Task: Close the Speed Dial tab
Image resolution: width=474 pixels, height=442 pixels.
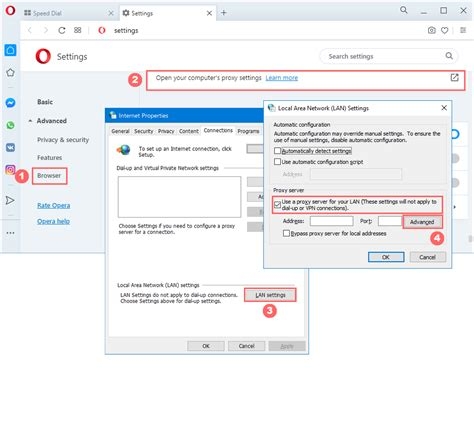Action: point(111,13)
